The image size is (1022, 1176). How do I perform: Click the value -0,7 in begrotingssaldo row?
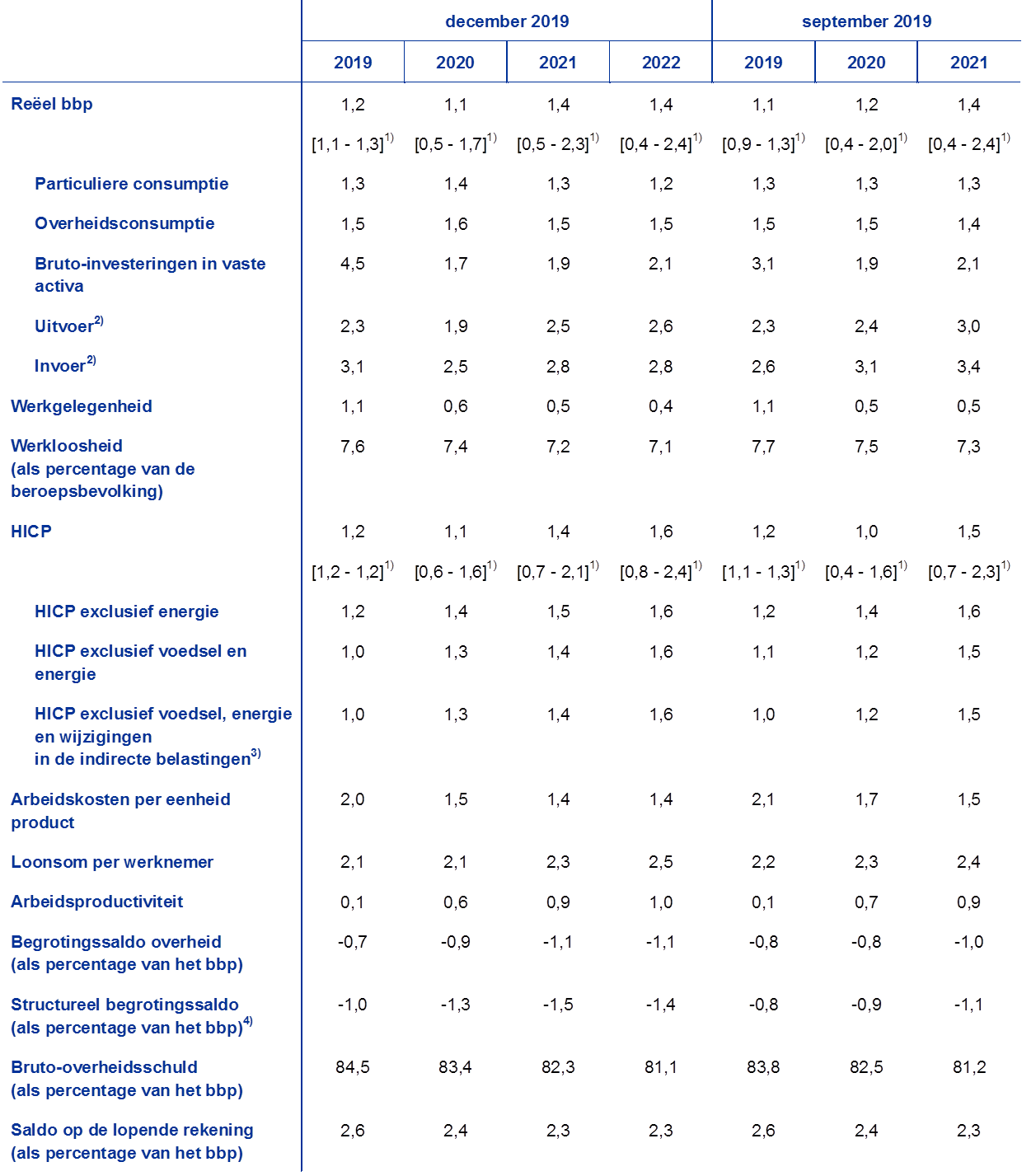[353, 942]
